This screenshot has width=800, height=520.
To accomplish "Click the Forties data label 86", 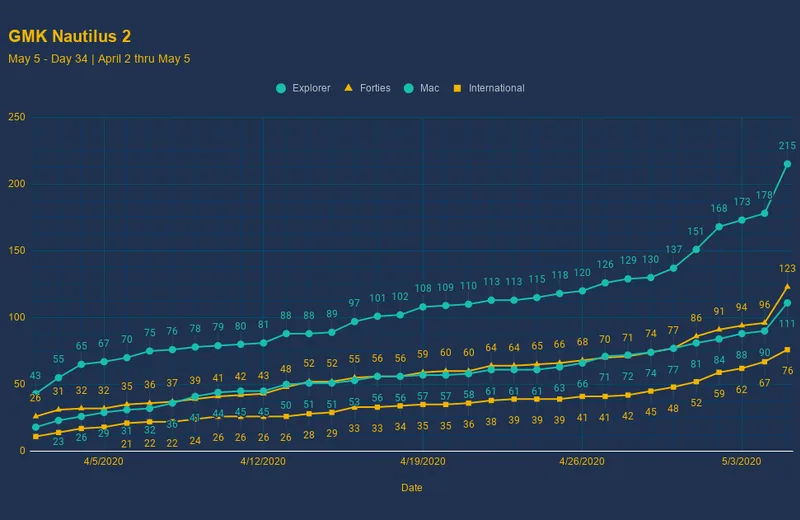I will coord(696,318).
